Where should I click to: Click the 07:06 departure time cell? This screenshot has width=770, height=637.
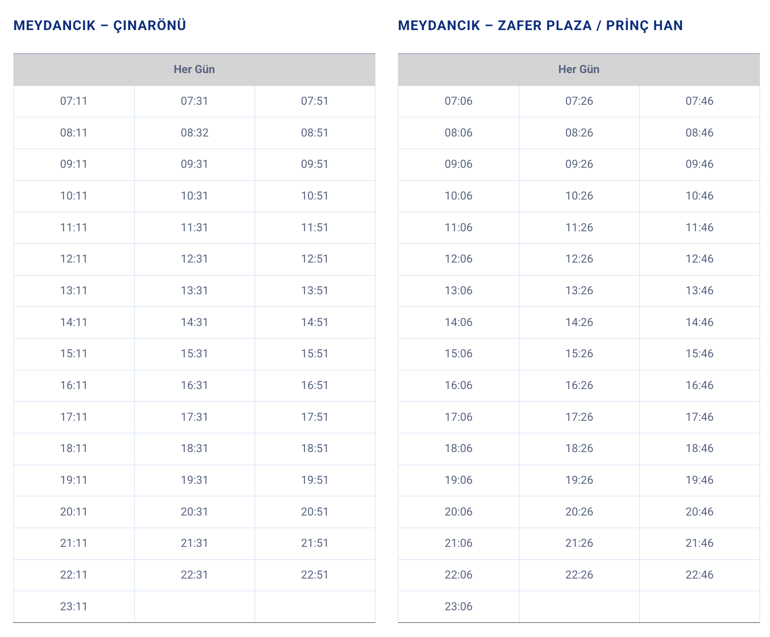click(x=458, y=101)
